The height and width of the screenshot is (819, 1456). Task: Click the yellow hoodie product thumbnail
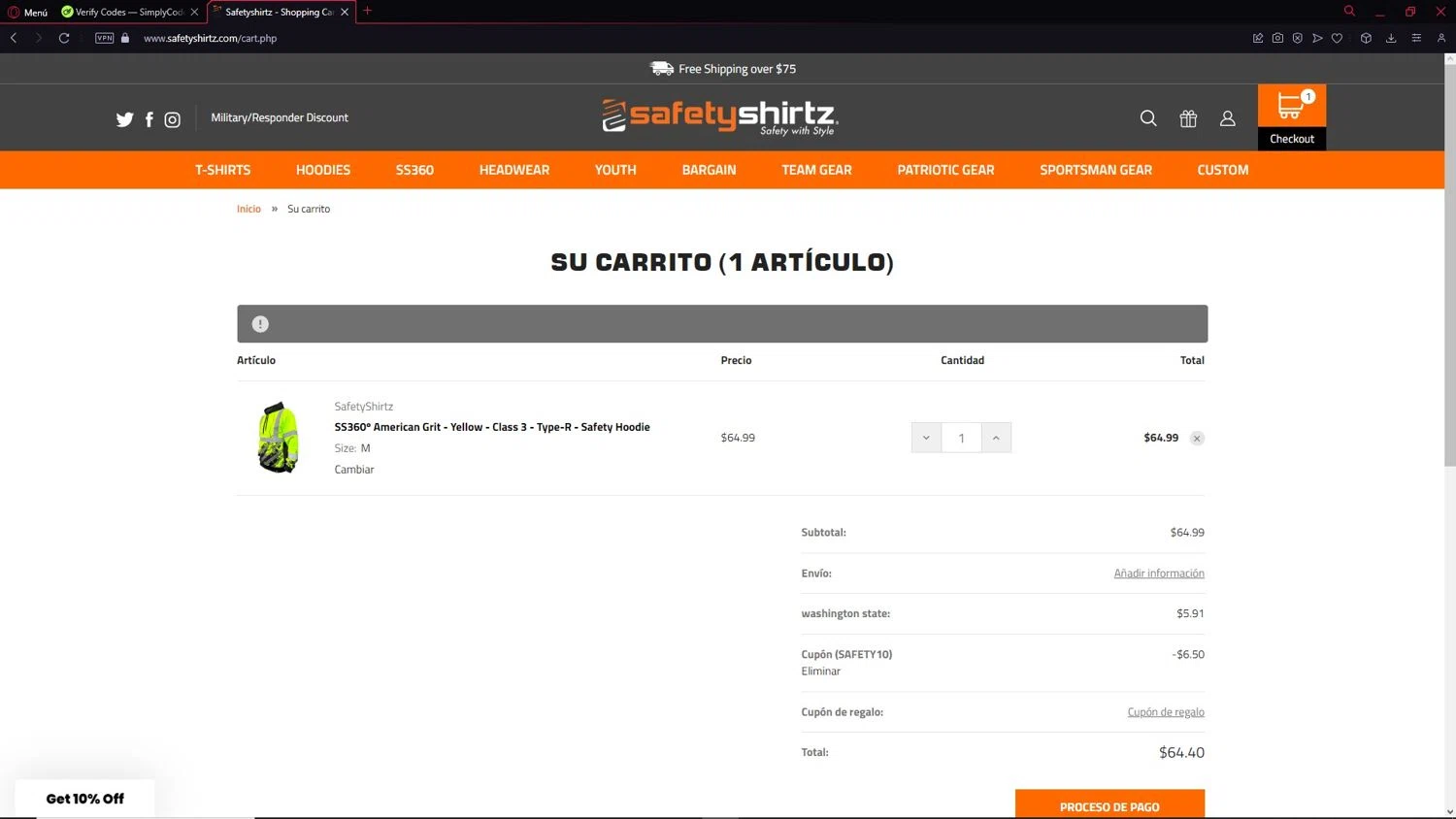[279, 438]
